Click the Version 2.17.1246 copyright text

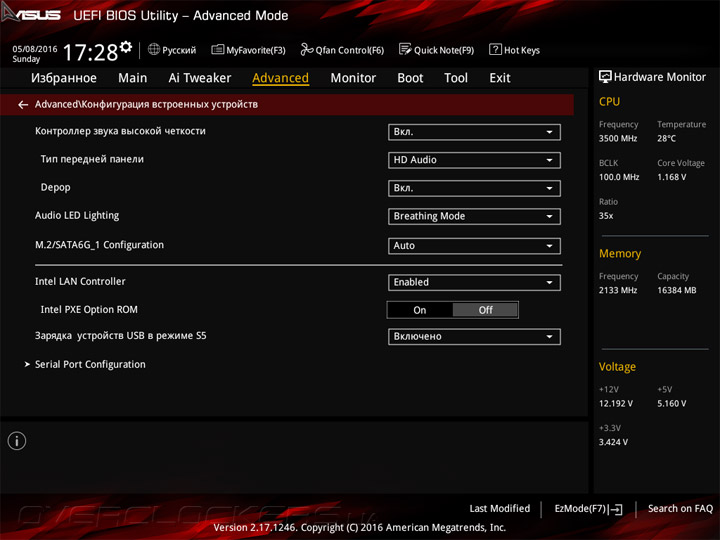[x=360, y=528]
